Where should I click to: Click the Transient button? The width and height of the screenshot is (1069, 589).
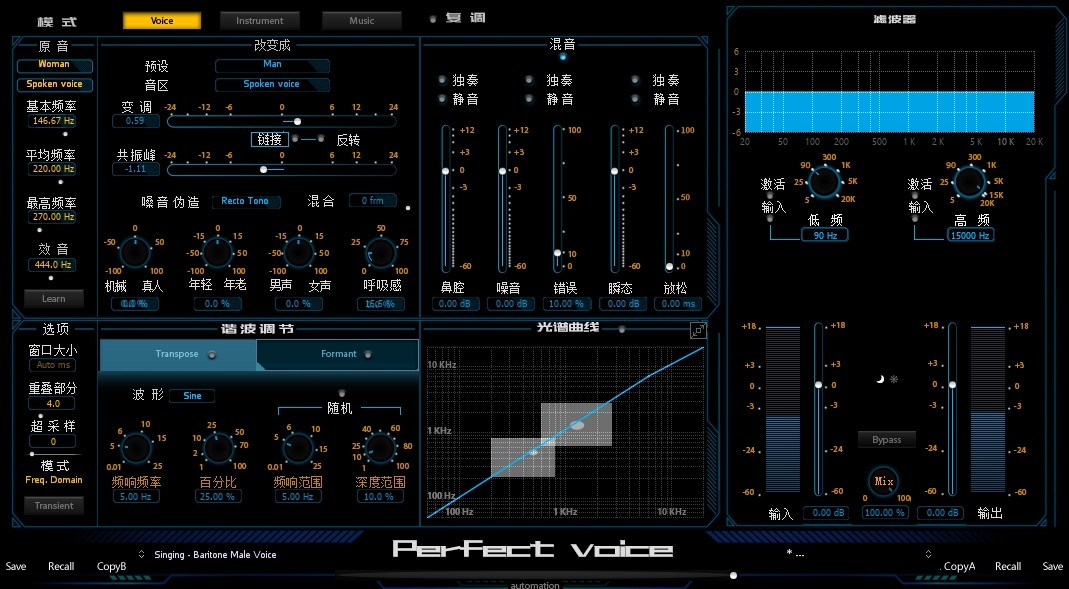54,506
